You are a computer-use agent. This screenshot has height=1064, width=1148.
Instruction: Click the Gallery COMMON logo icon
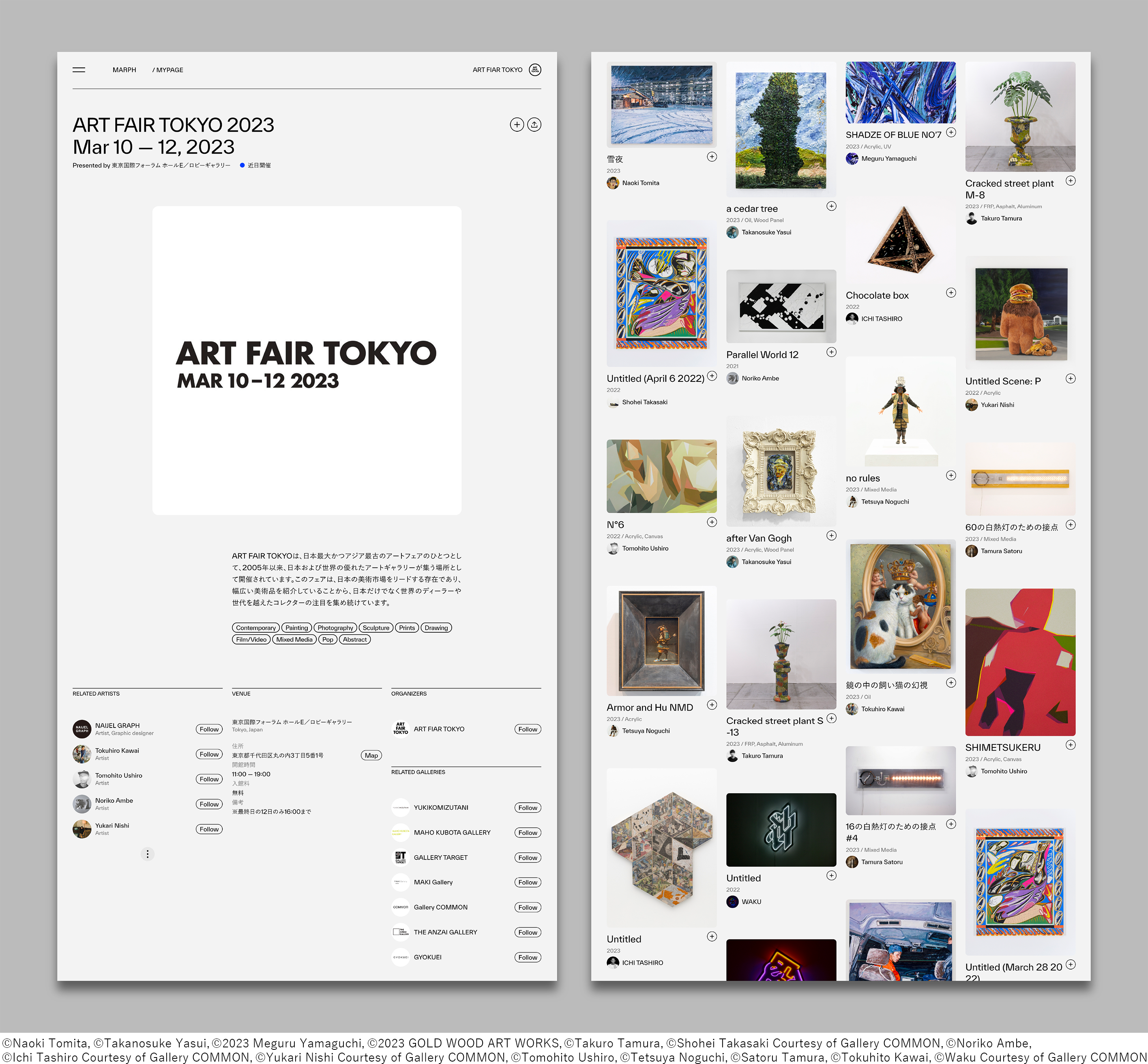[401, 907]
